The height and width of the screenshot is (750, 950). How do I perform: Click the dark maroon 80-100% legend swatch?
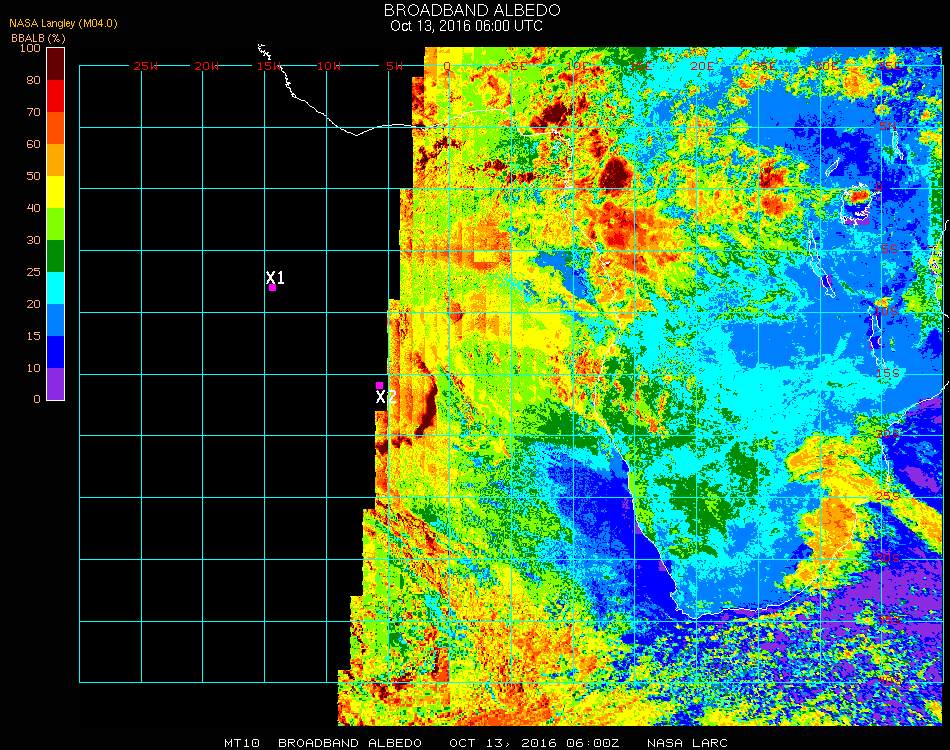pos(55,64)
